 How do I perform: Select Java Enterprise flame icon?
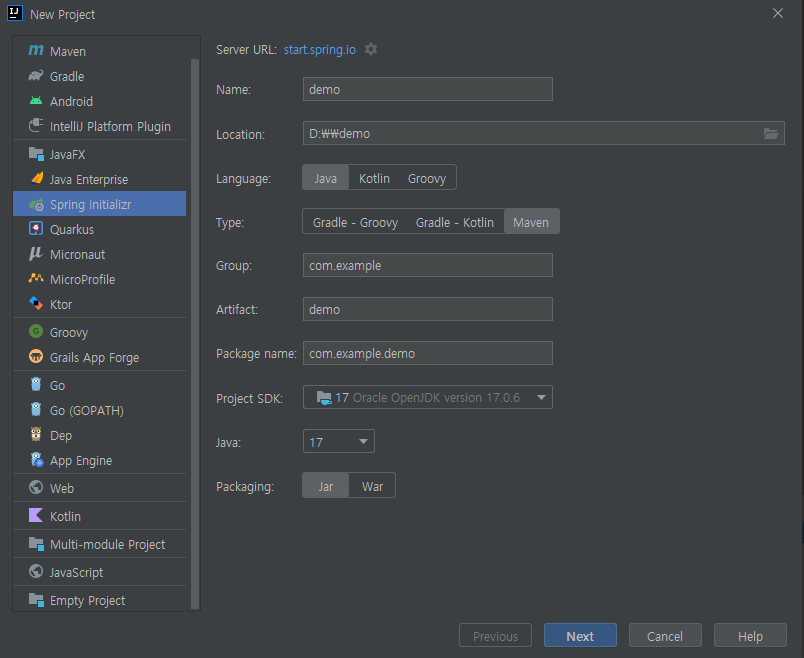tap(36, 179)
